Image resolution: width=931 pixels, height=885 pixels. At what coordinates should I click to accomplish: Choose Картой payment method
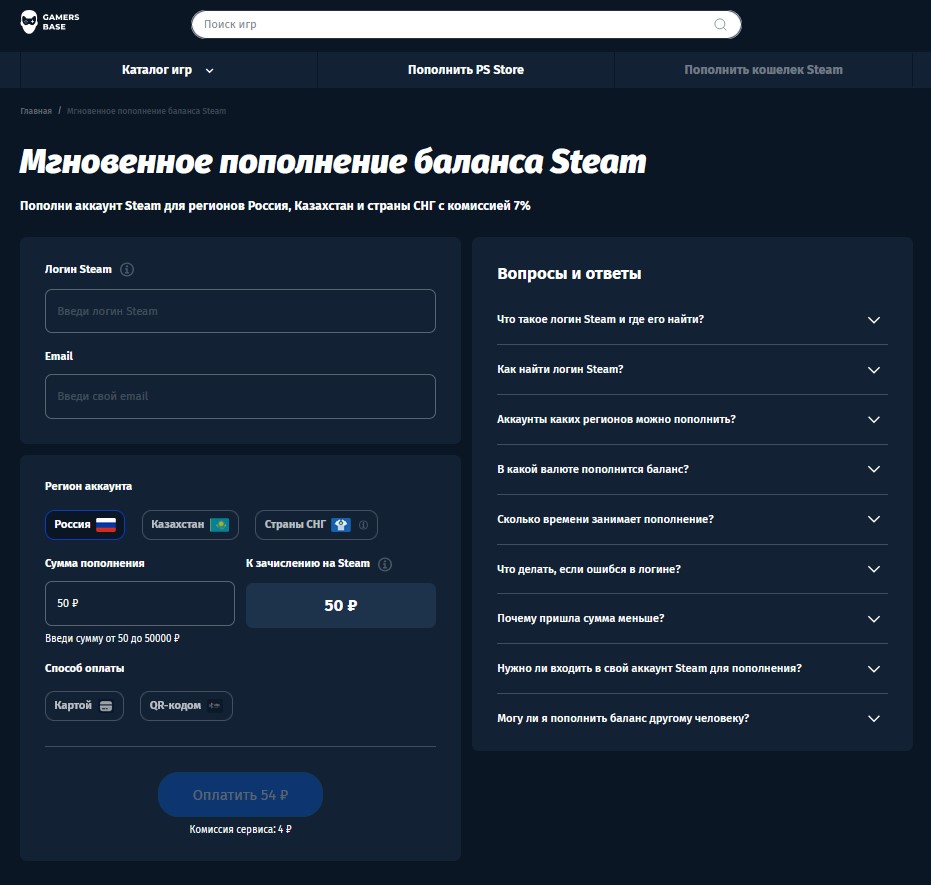pyautogui.click(x=84, y=706)
